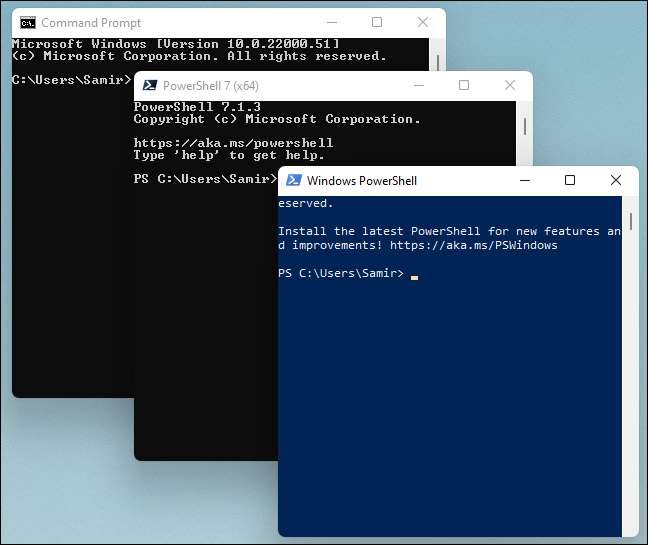Screen dimensions: 648x545
Task: Click the Command Prompt scrollbar thumb
Action: point(438,63)
